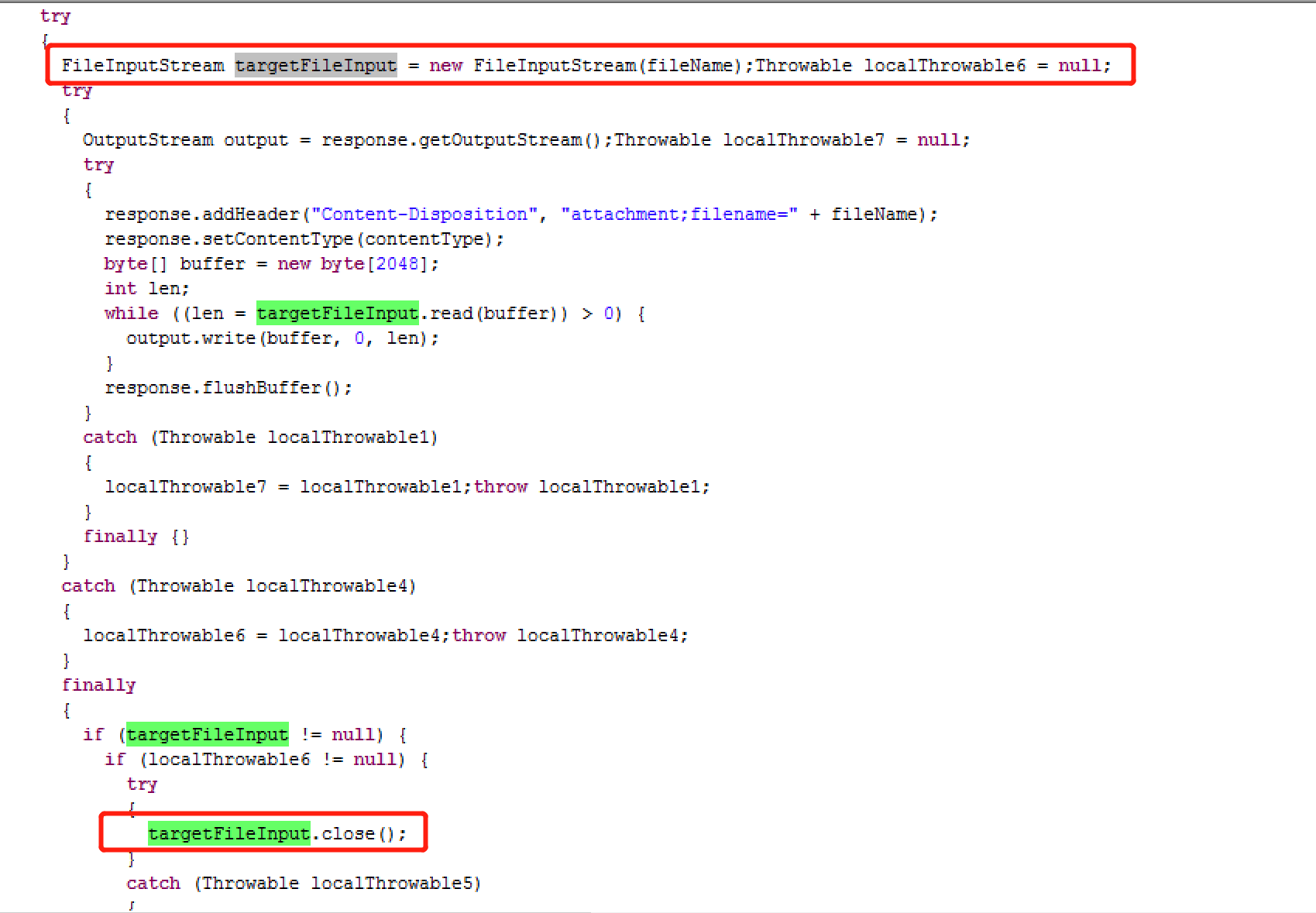
Task: Click 'catch (Throwable localThrowable4)' line
Action: 239,586
